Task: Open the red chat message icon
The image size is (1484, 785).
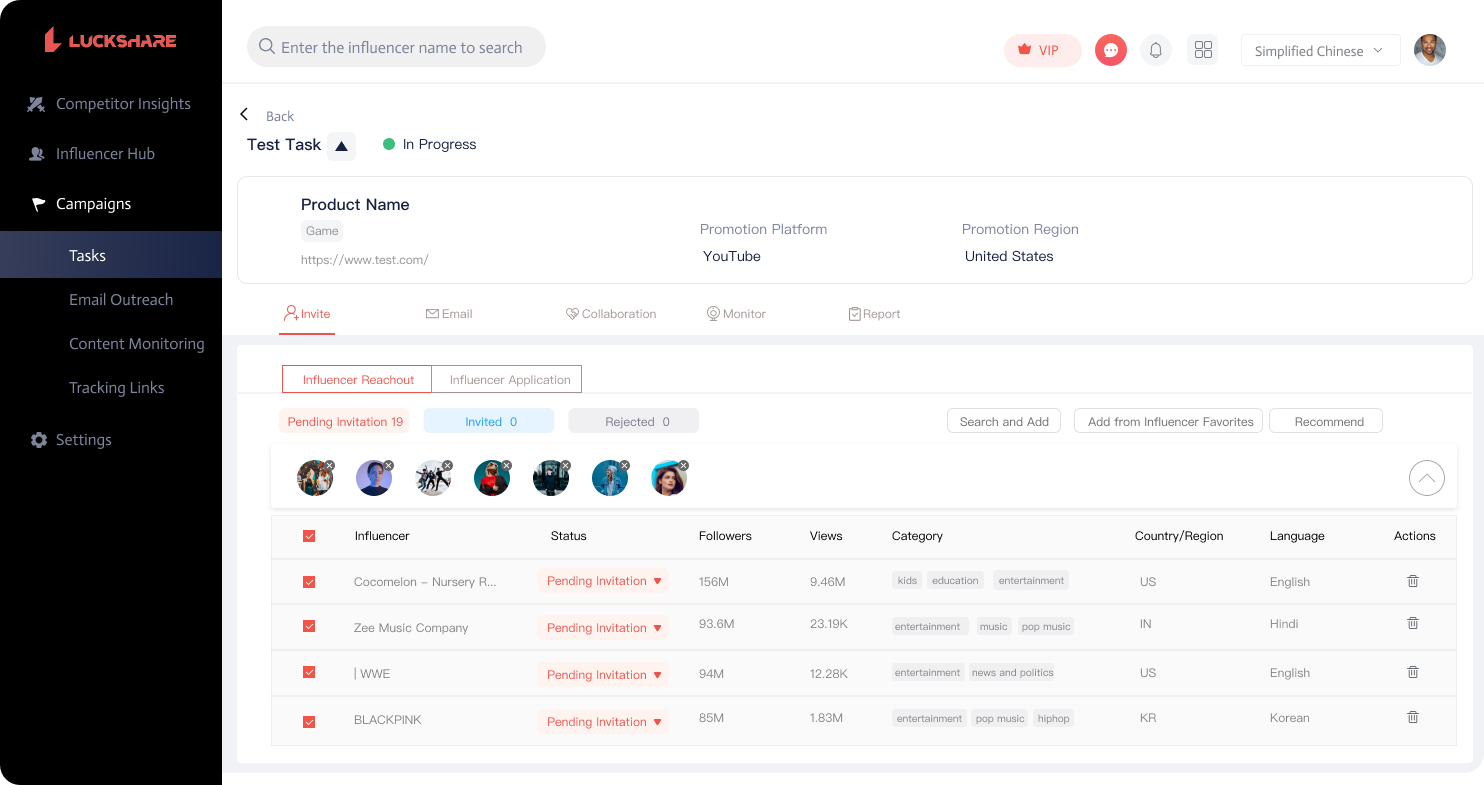Action: pos(1111,50)
